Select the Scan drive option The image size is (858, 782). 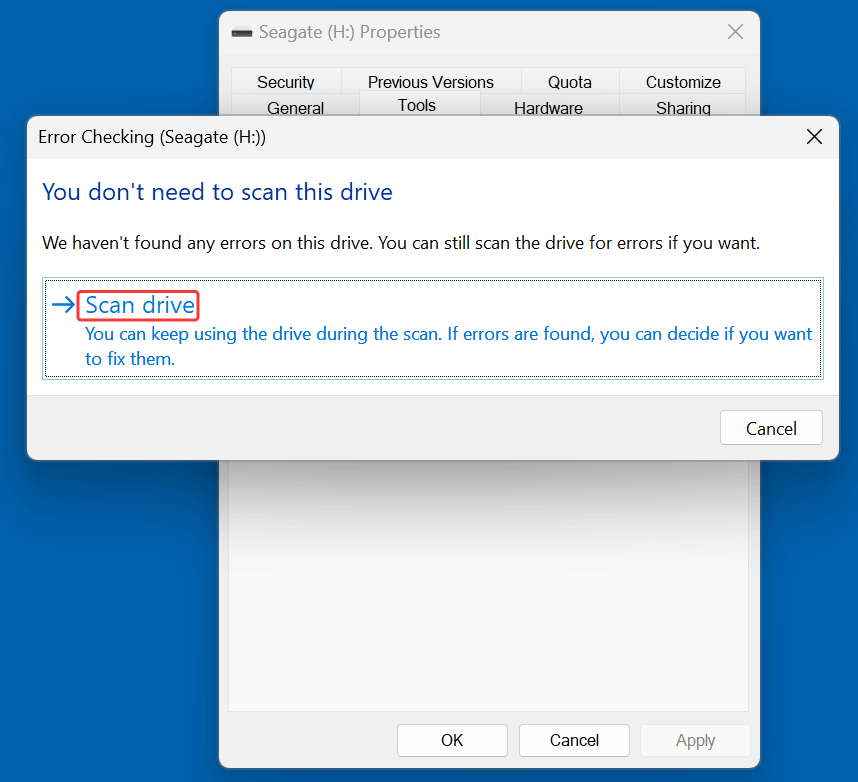coord(138,305)
